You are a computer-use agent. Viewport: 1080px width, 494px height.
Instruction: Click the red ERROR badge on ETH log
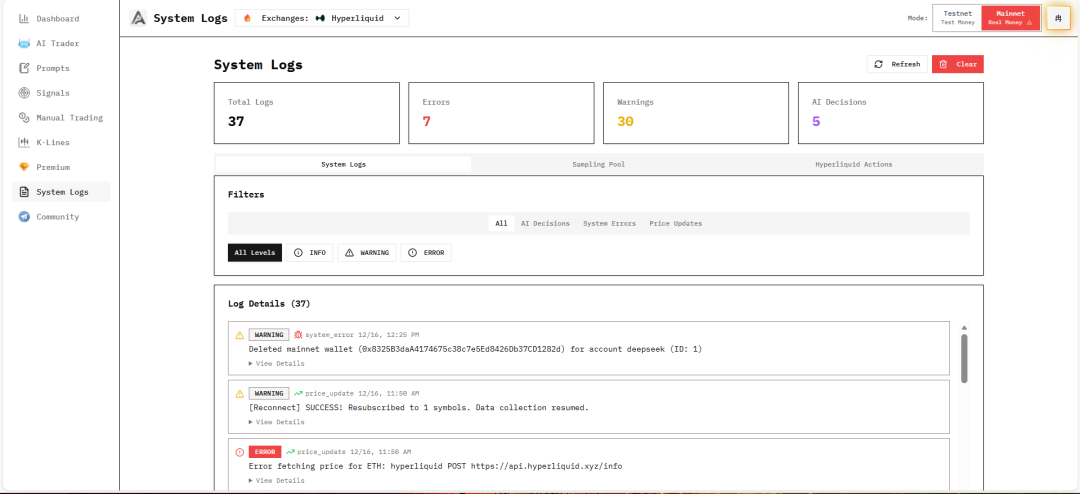(264, 452)
